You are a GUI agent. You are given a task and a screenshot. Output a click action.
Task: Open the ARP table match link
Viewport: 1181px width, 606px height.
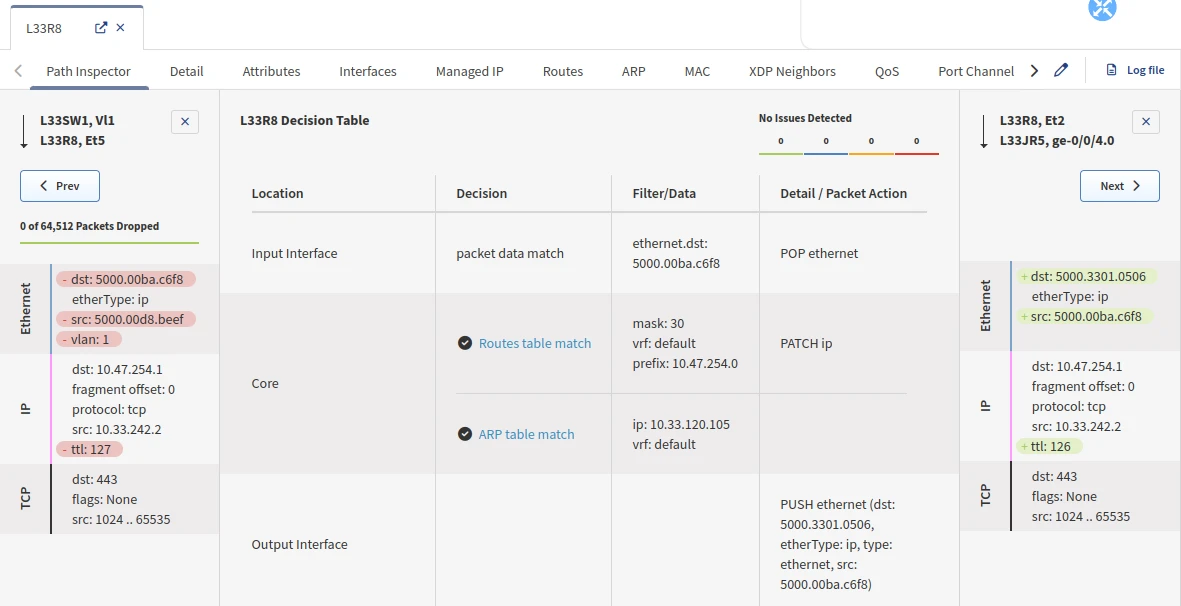[526, 434]
